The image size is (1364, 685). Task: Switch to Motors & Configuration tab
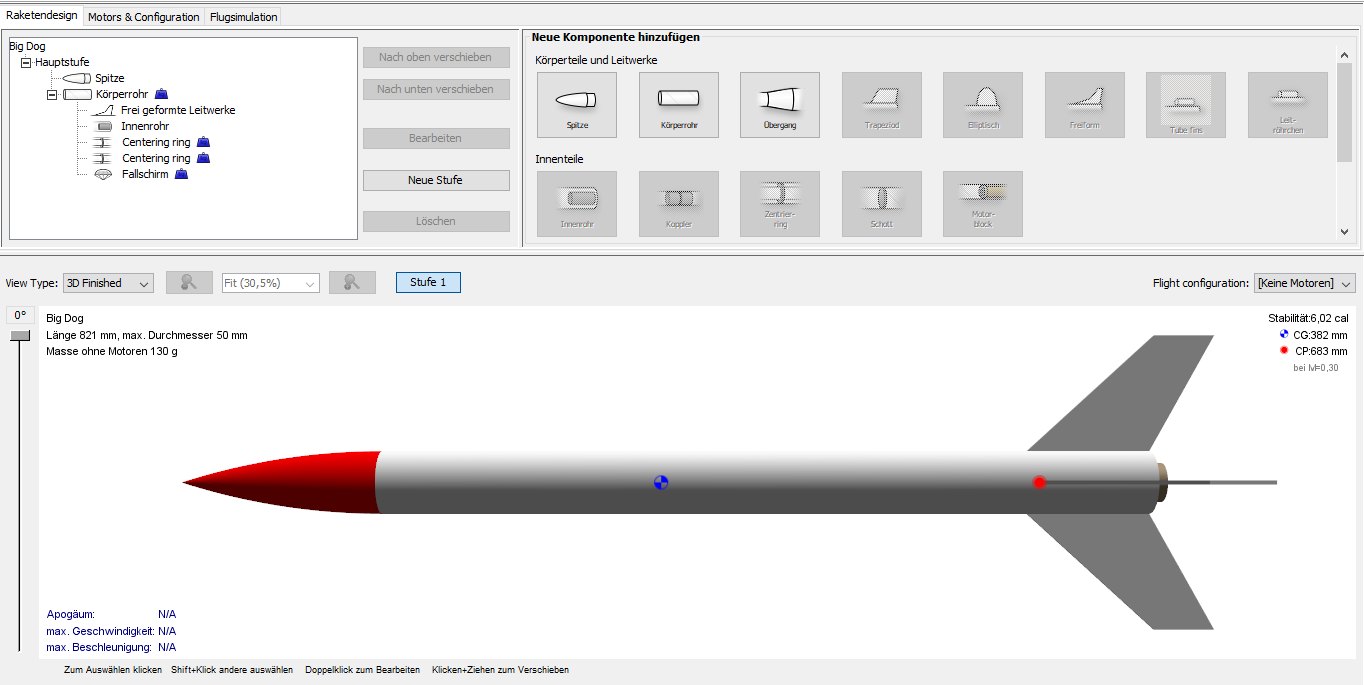pyautogui.click(x=143, y=17)
